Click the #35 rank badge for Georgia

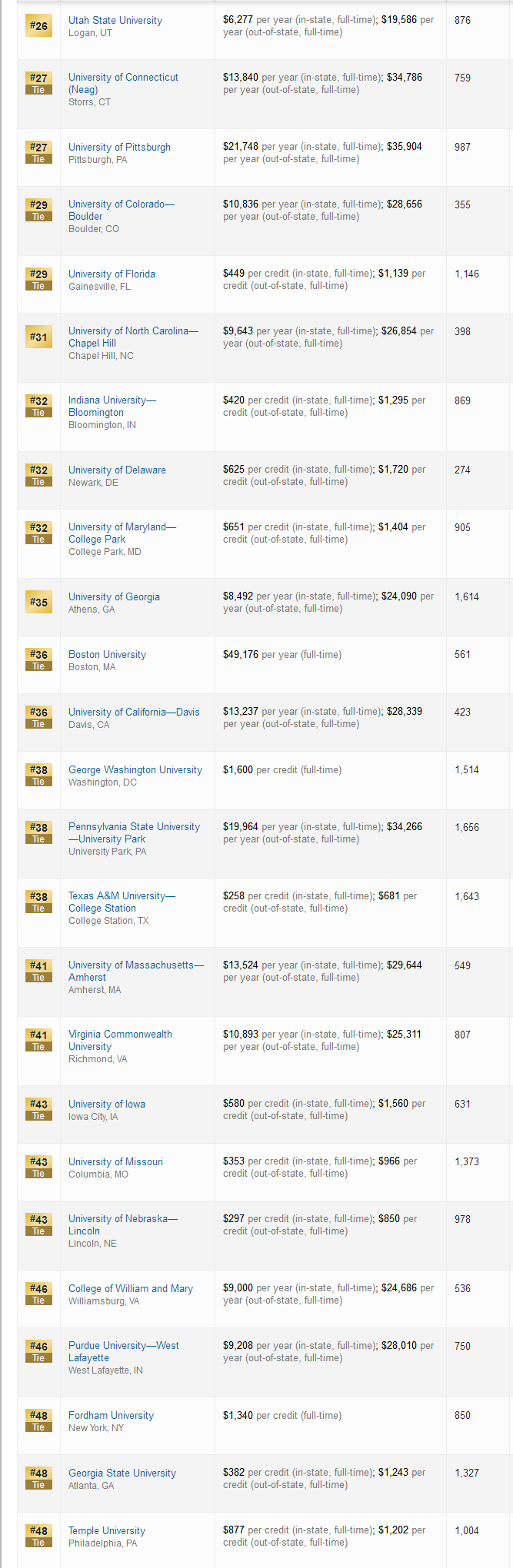tap(38, 602)
